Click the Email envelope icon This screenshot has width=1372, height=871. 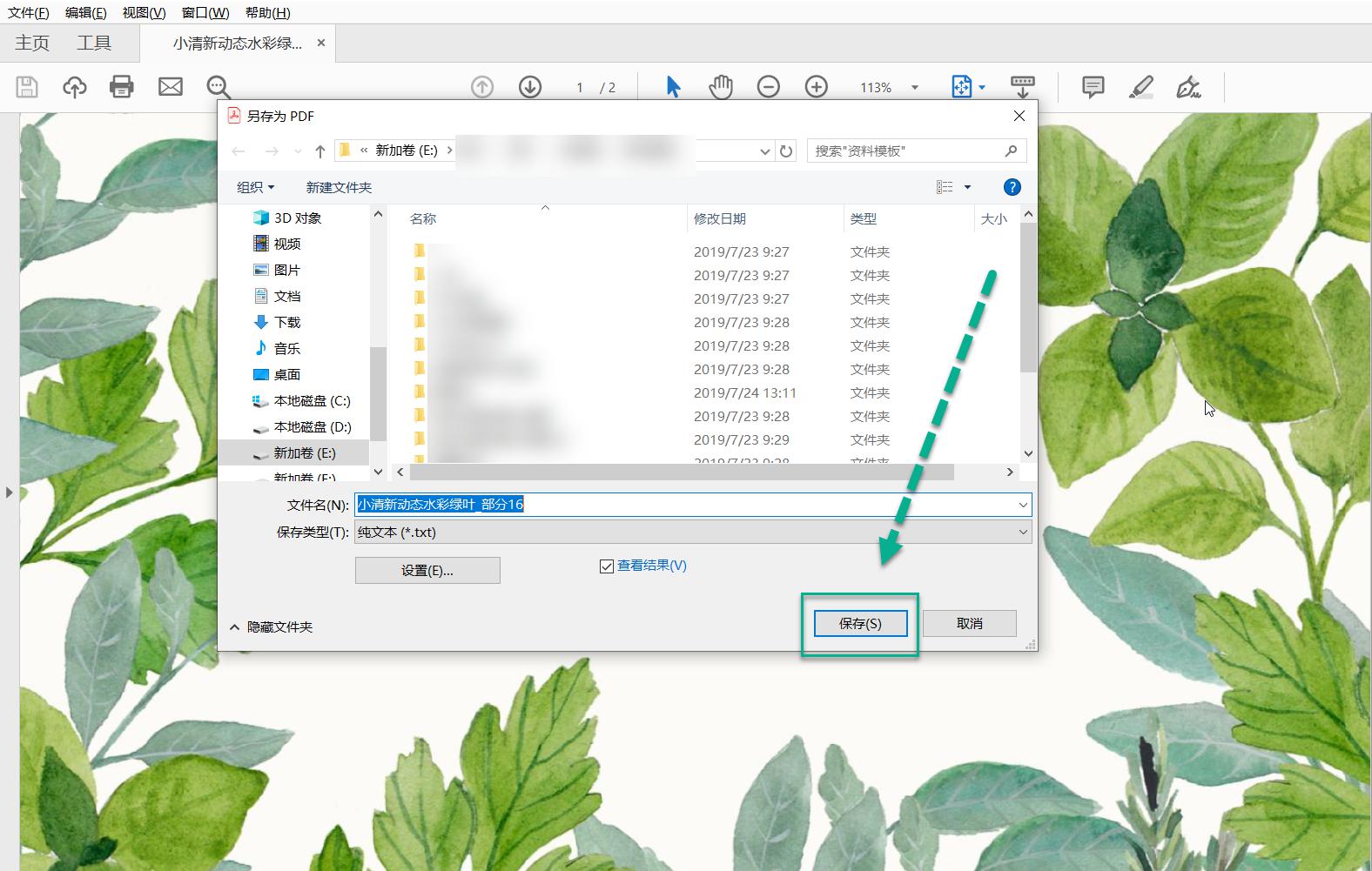click(x=171, y=86)
